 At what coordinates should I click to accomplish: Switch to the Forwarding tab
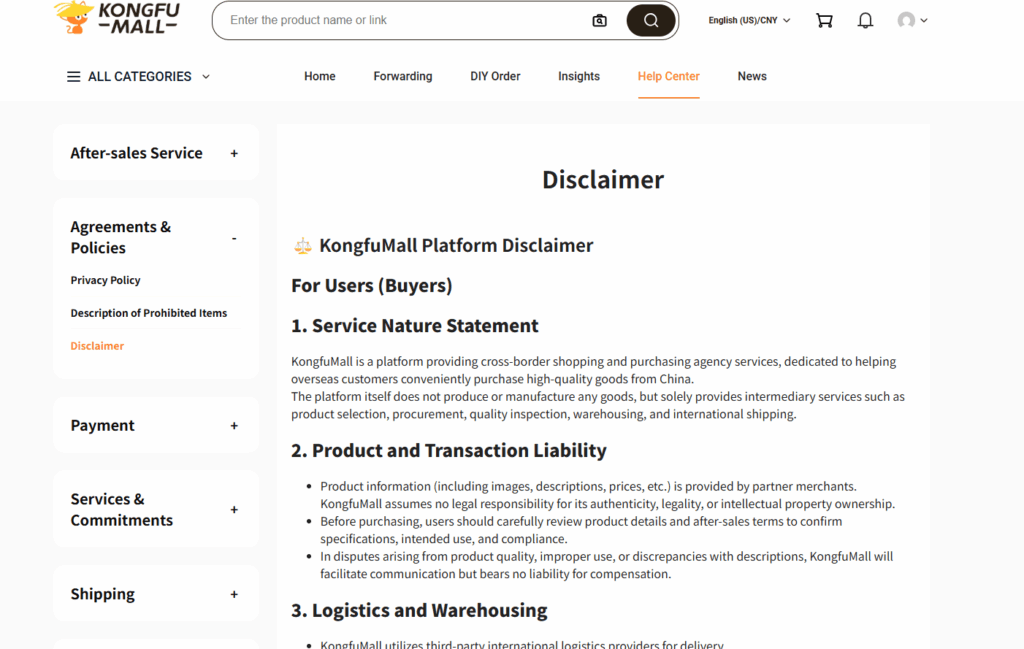point(403,76)
